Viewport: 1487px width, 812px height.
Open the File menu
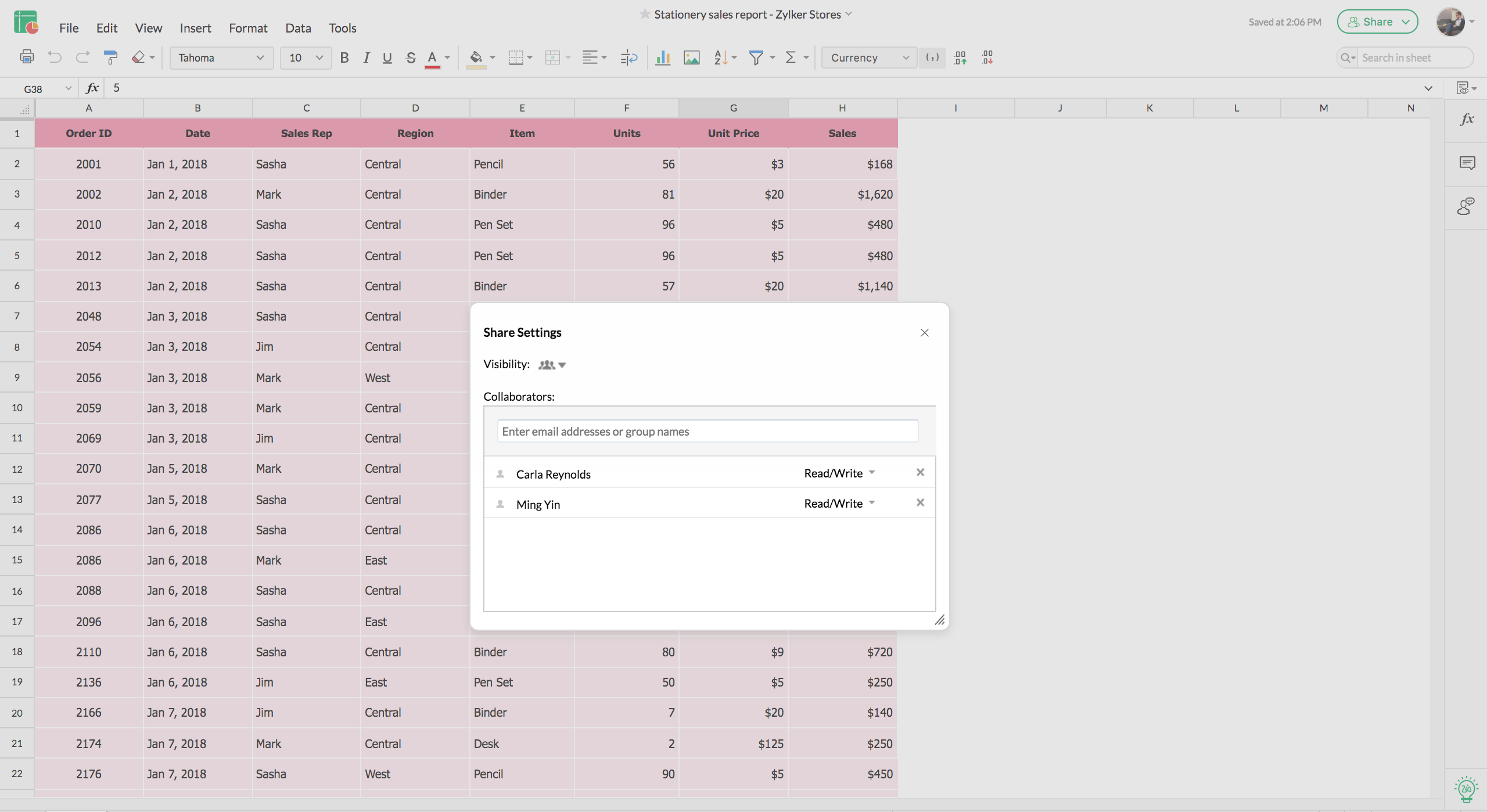click(68, 28)
